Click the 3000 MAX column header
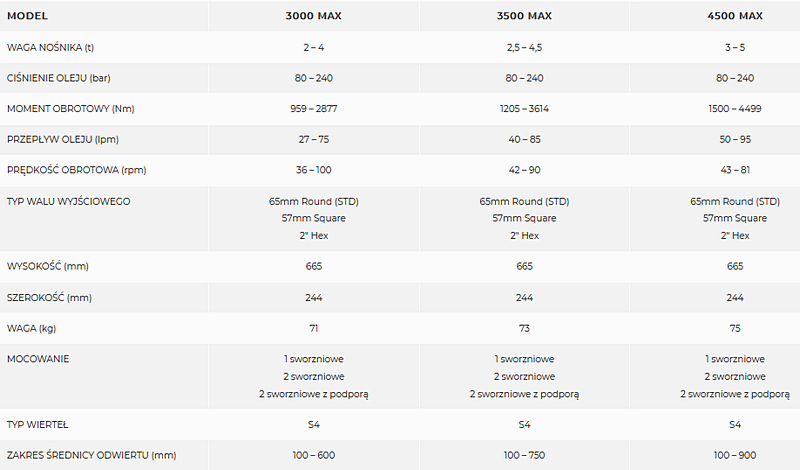 (x=314, y=17)
